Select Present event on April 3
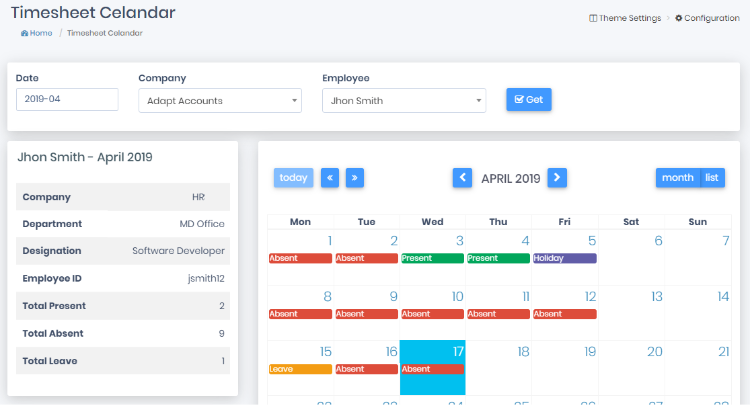 pyautogui.click(x=432, y=258)
